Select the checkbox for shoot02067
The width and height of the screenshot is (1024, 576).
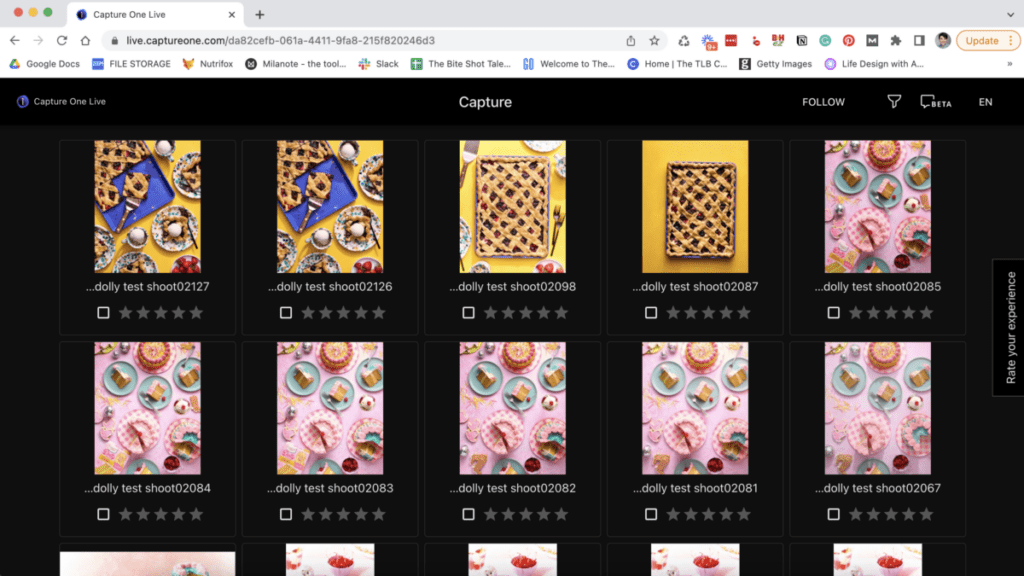click(x=833, y=515)
